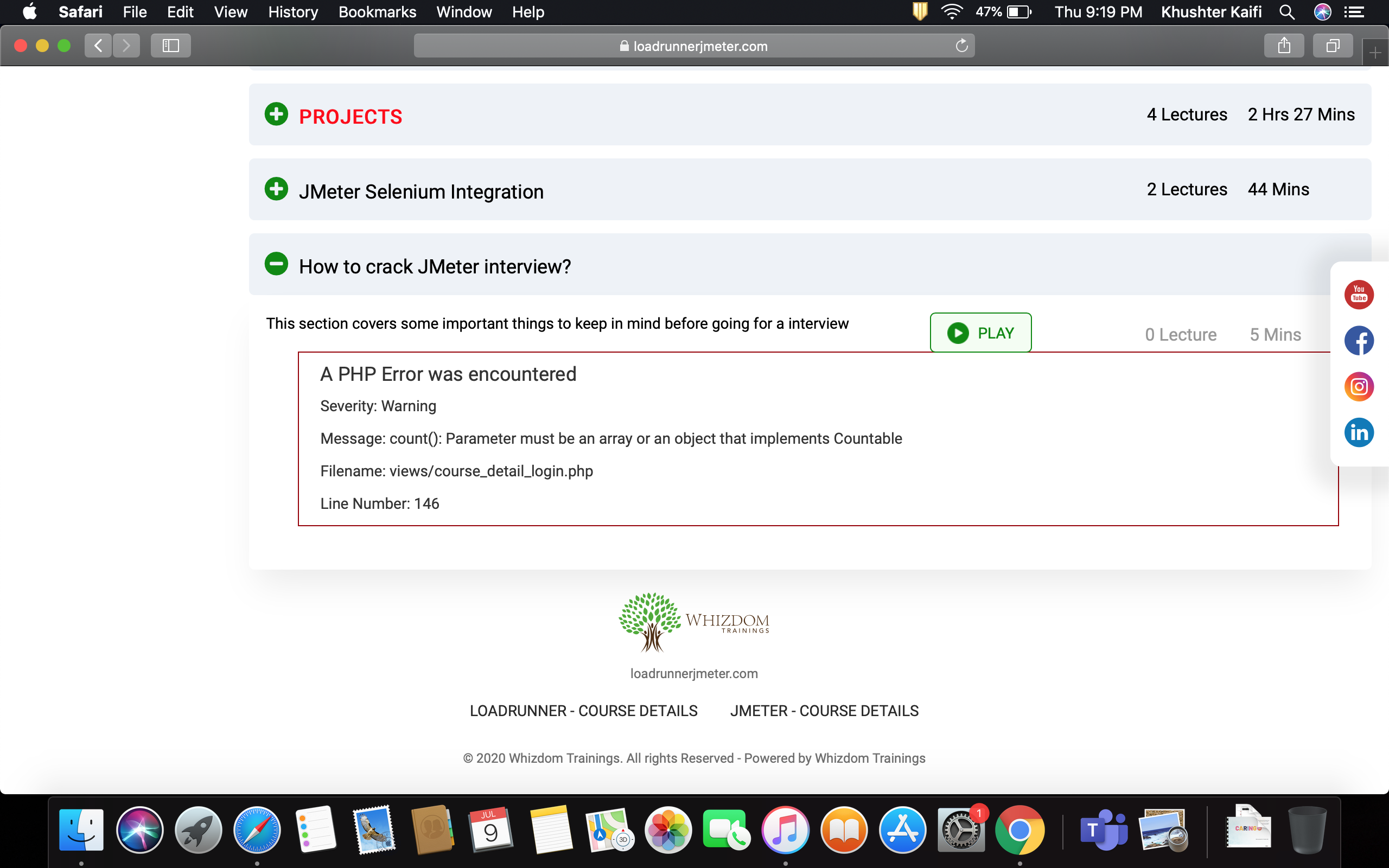The height and width of the screenshot is (868, 1389).
Task: Open a new tab with plus button
Action: tap(1375, 53)
